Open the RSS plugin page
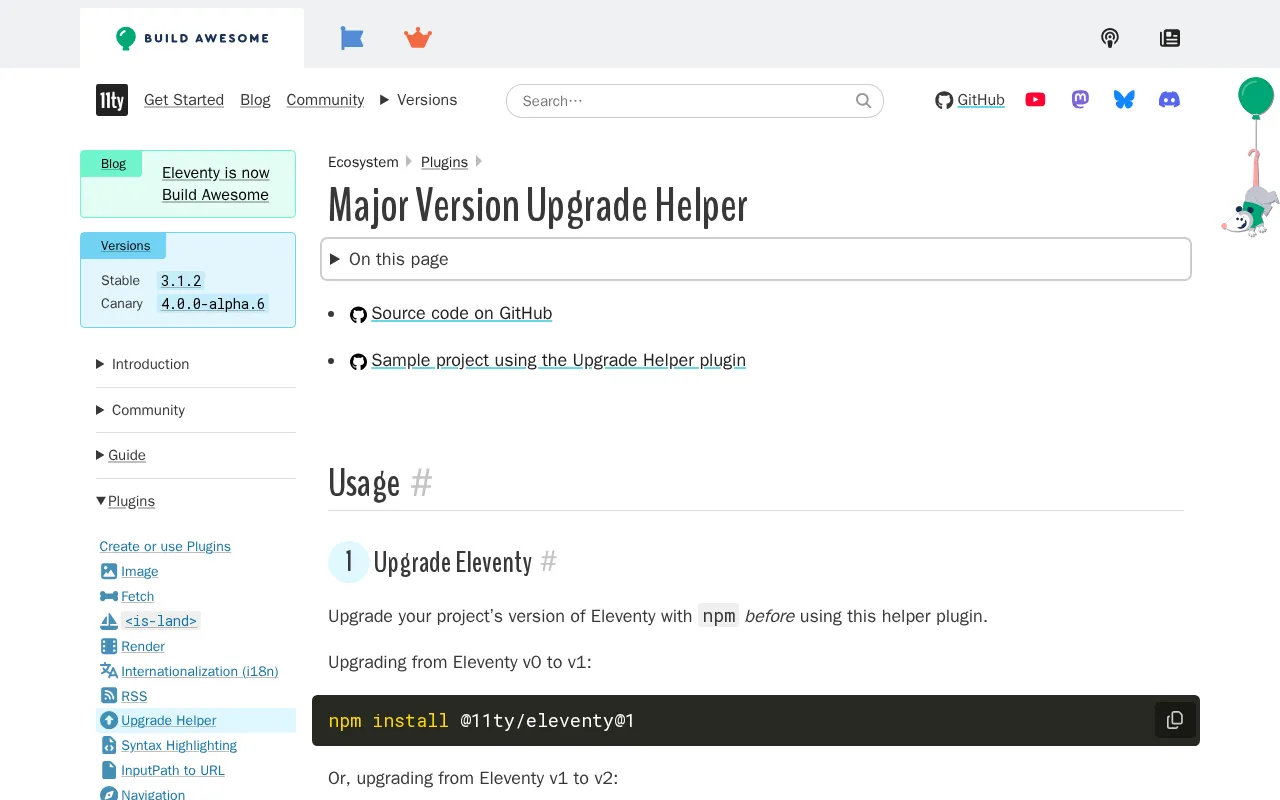 (134, 696)
